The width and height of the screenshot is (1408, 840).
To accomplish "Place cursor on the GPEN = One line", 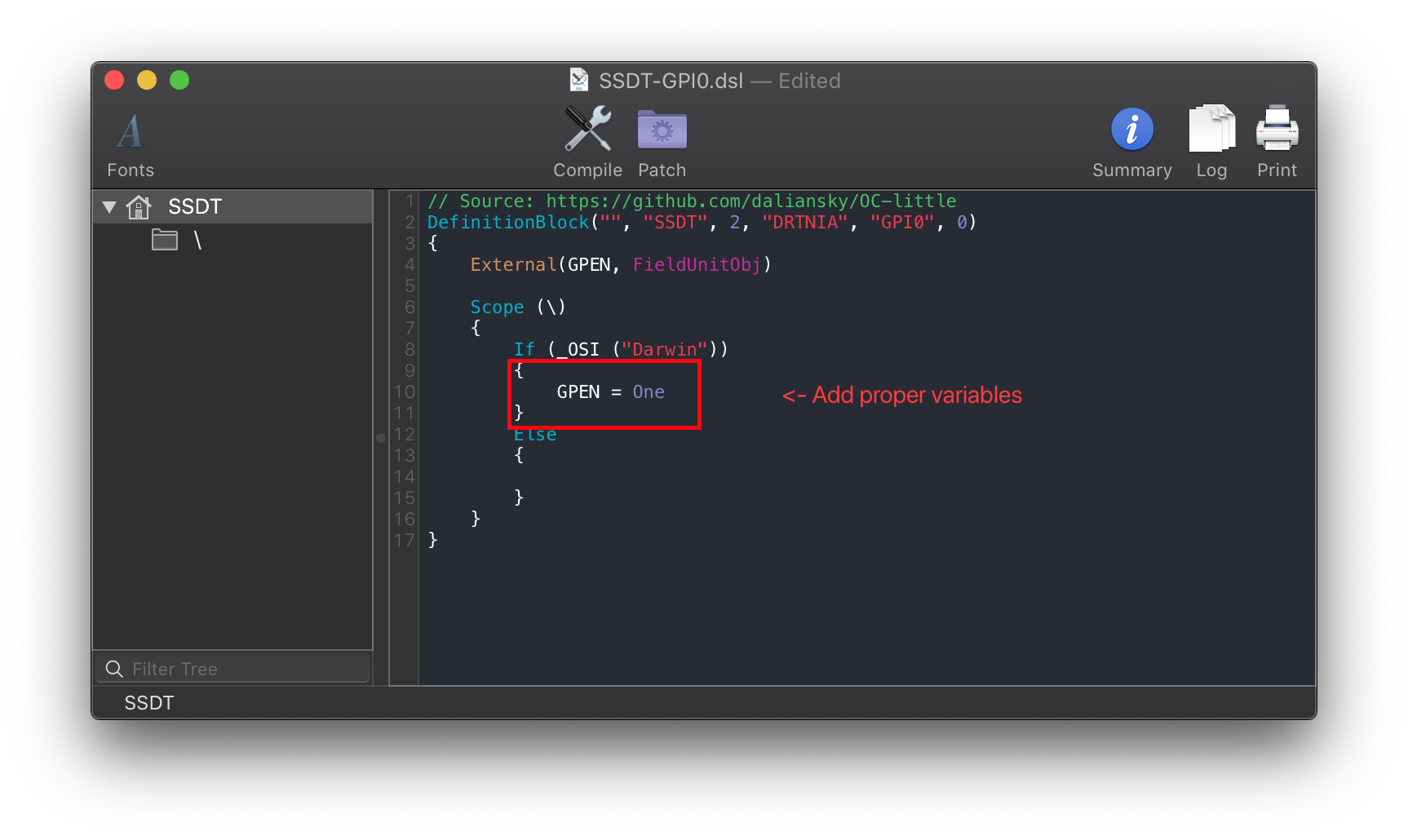I will [x=610, y=392].
